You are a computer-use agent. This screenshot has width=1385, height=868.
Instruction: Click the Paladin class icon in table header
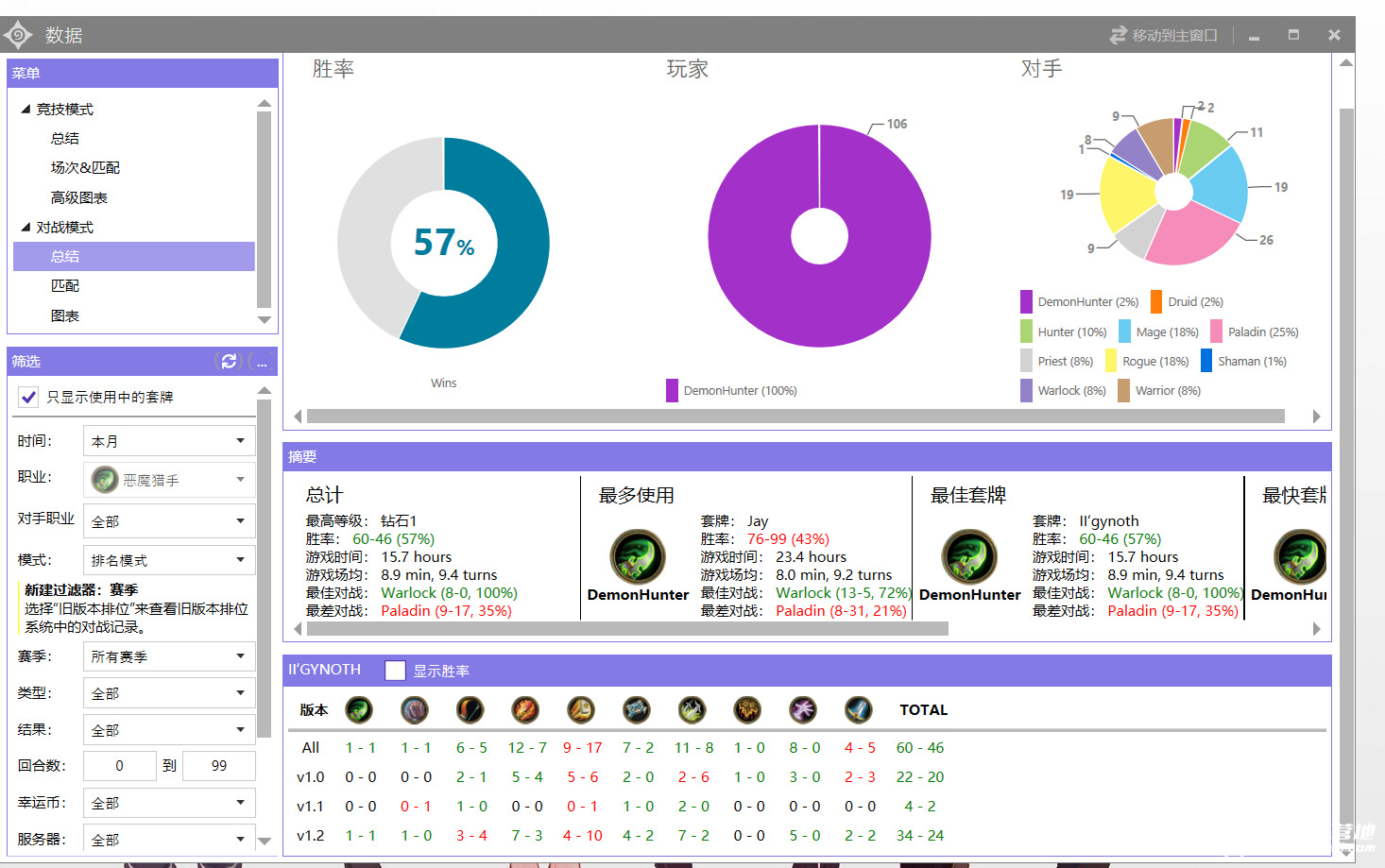581,709
